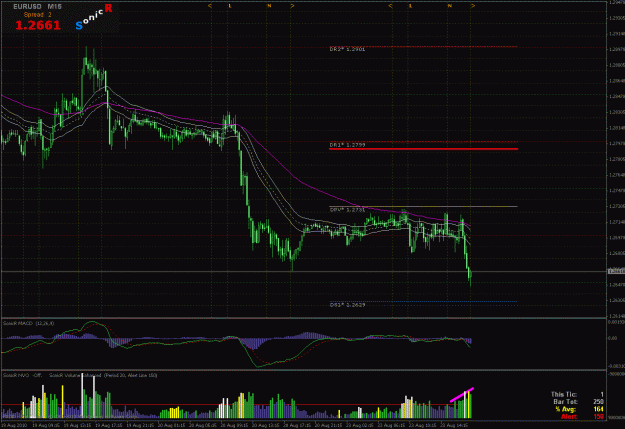
Task: Click the 23 Aug 14:15 time label
Action: (x=455, y=425)
